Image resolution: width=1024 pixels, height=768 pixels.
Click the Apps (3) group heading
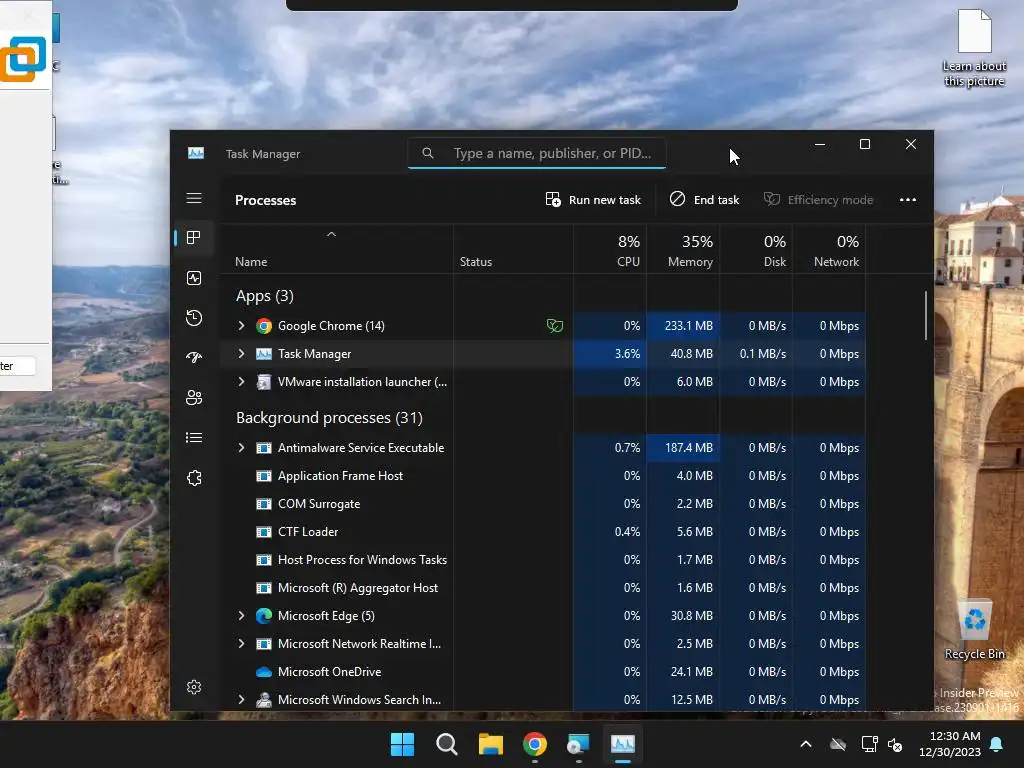click(x=264, y=296)
